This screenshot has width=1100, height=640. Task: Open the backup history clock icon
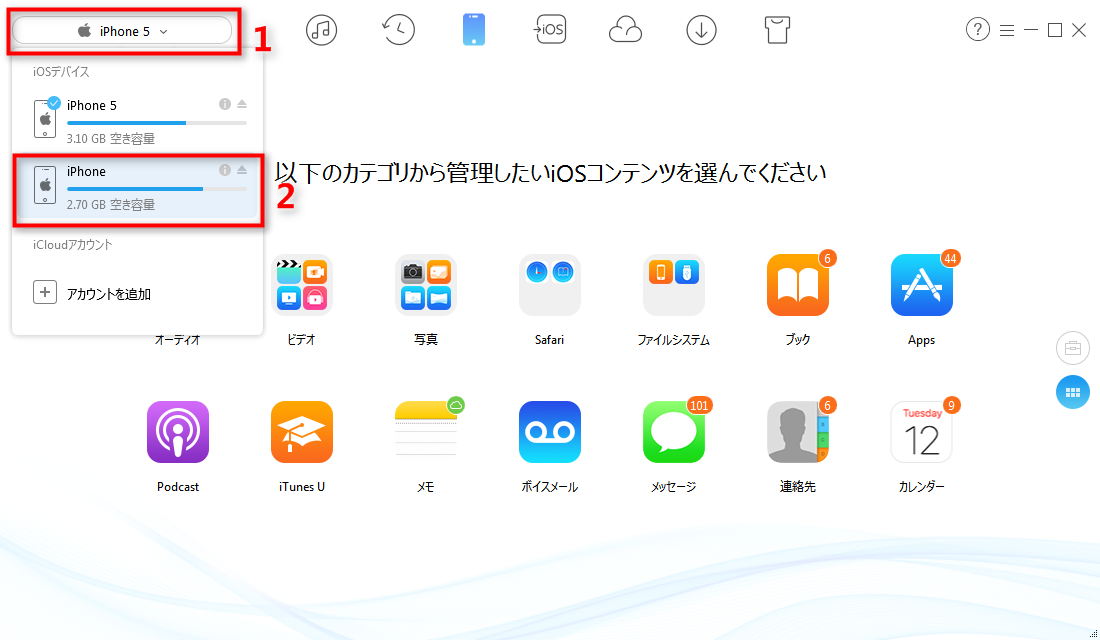[398, 30]
